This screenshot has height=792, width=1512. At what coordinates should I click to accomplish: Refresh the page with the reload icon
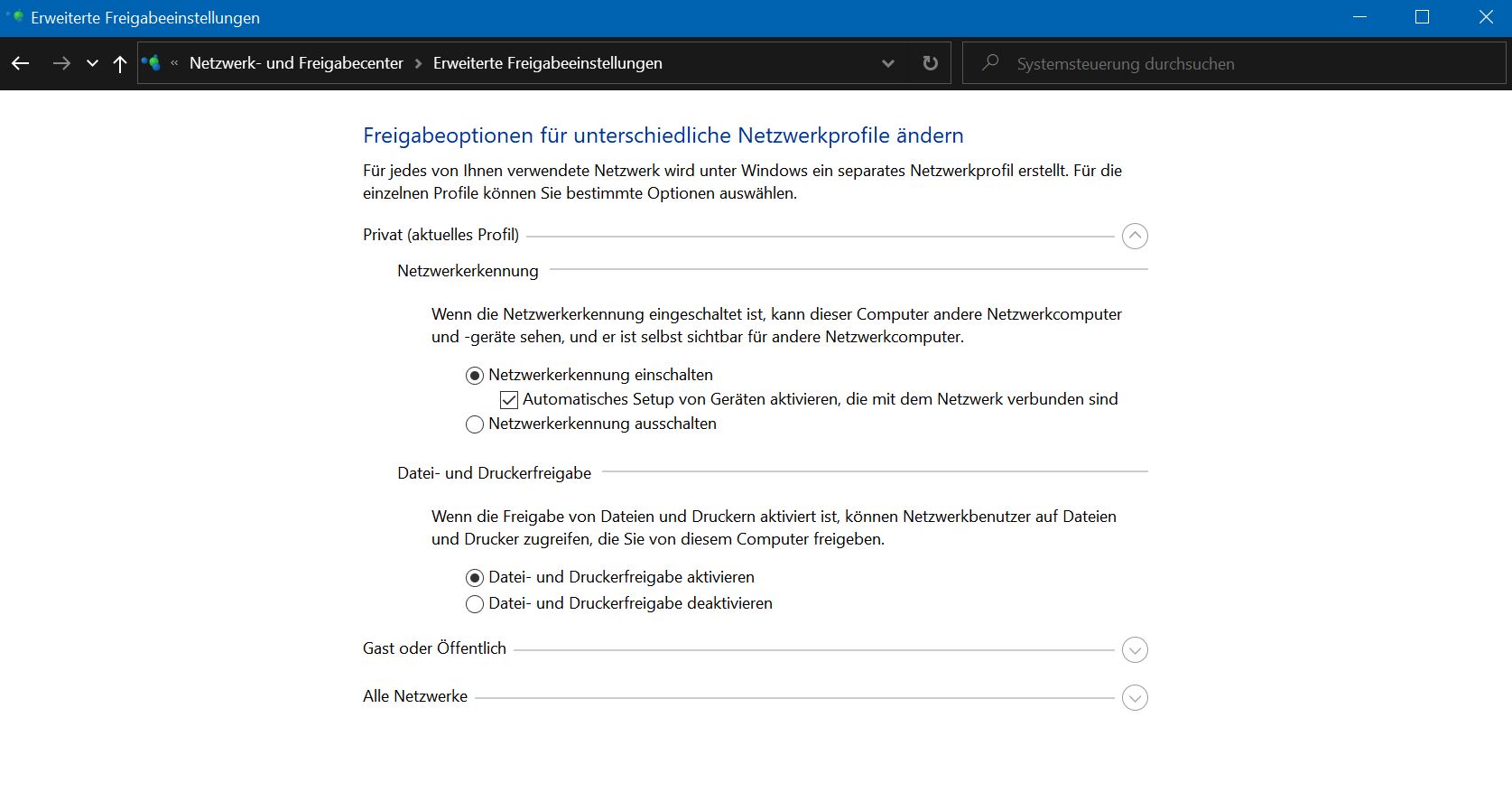[x=931, y=63]
